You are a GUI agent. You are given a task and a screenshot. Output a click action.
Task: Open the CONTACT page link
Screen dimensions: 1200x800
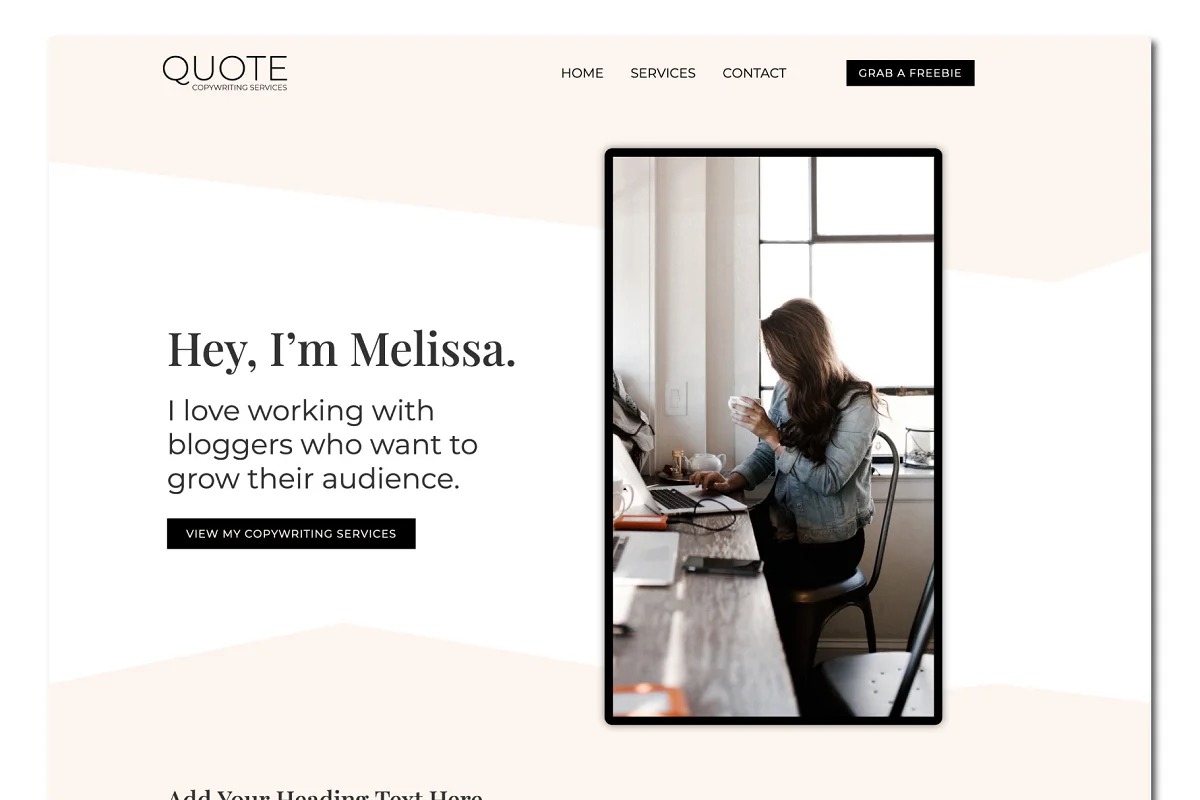(x=754, y=73)
